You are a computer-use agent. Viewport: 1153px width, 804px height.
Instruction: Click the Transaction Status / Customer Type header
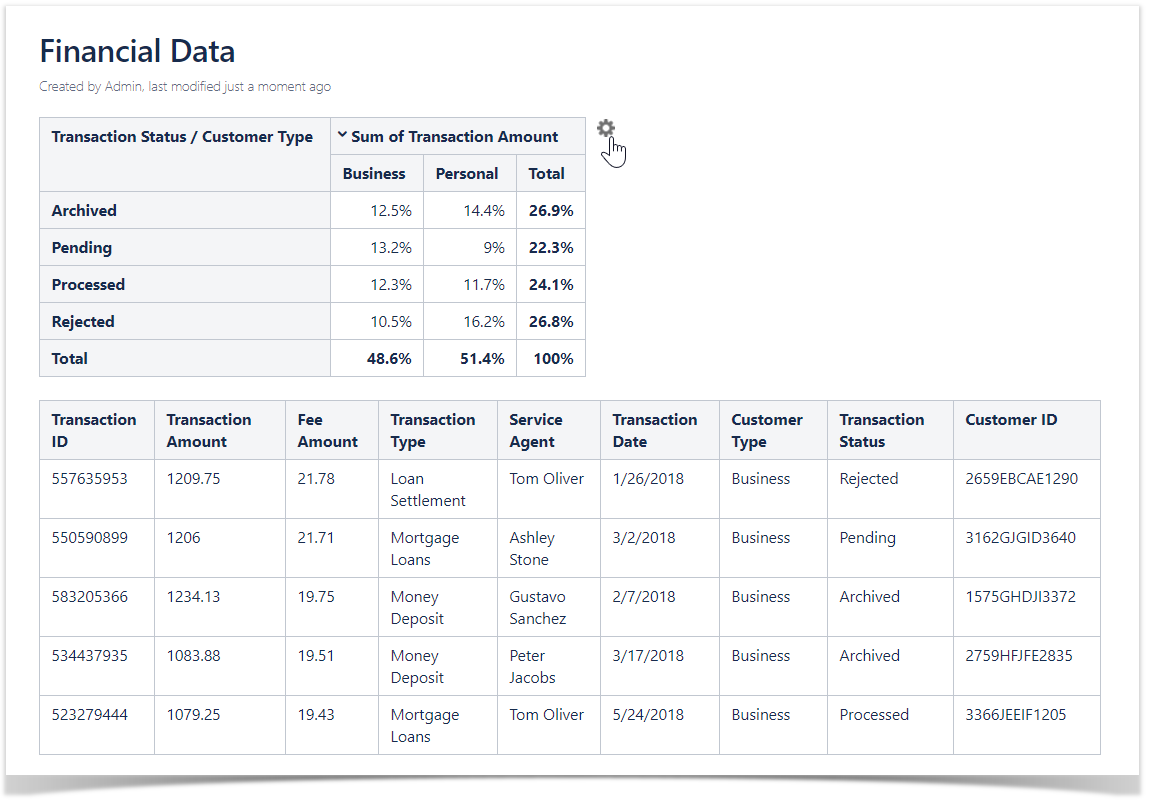(x=182, y=137)
